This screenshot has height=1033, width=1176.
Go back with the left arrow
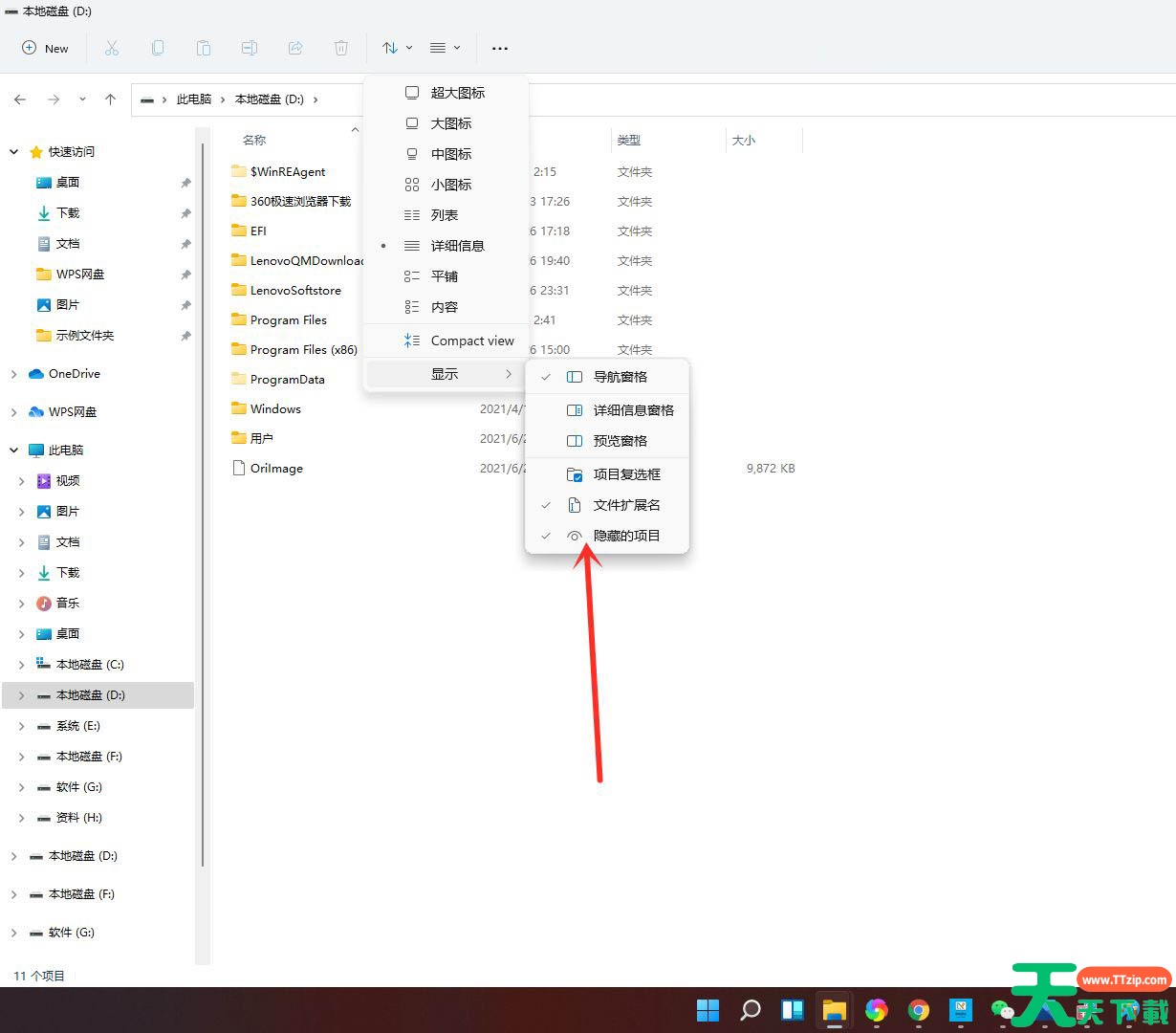20,99
